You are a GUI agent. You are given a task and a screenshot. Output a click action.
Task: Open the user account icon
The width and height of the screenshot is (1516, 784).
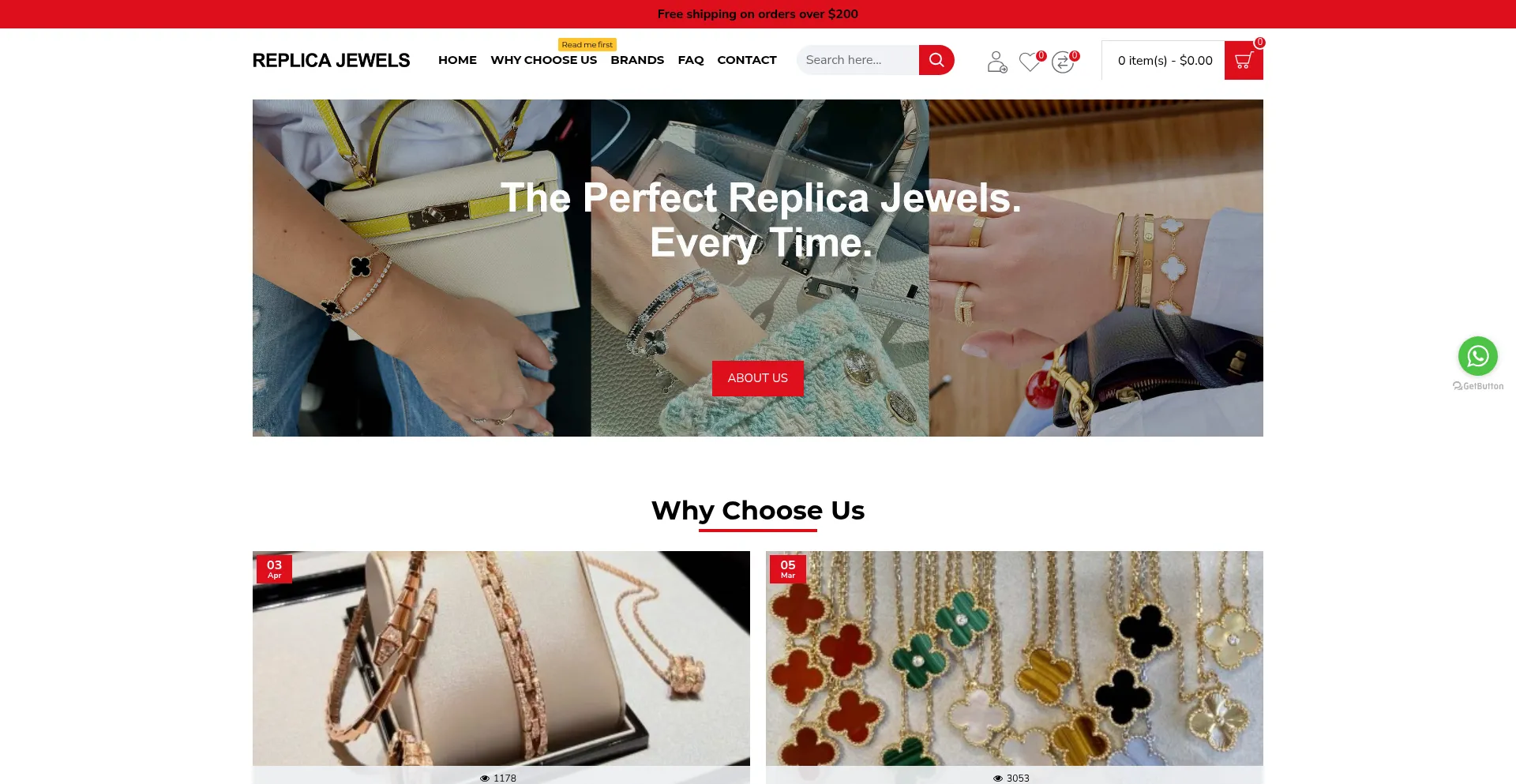pos(996,62)
